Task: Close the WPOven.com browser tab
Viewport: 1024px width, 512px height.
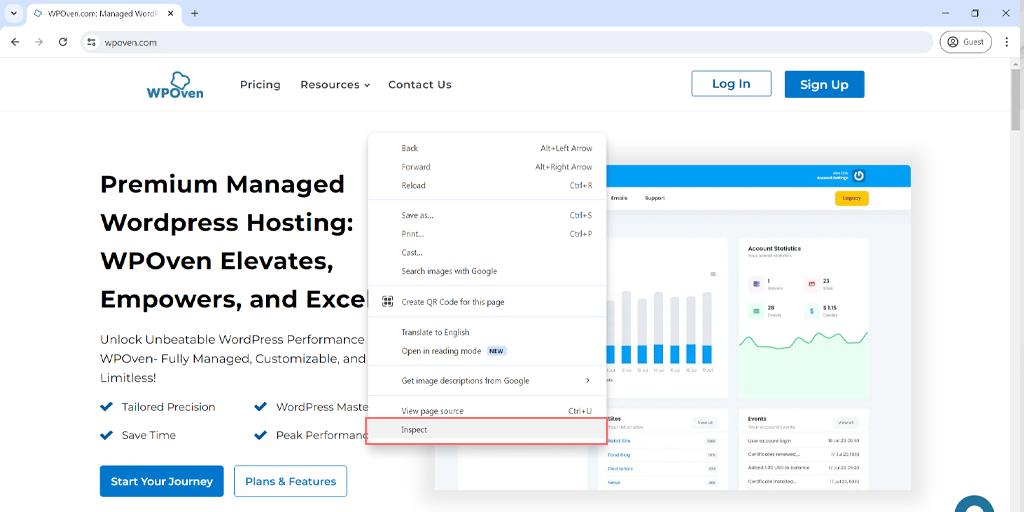Action: (x=172, y=13)
